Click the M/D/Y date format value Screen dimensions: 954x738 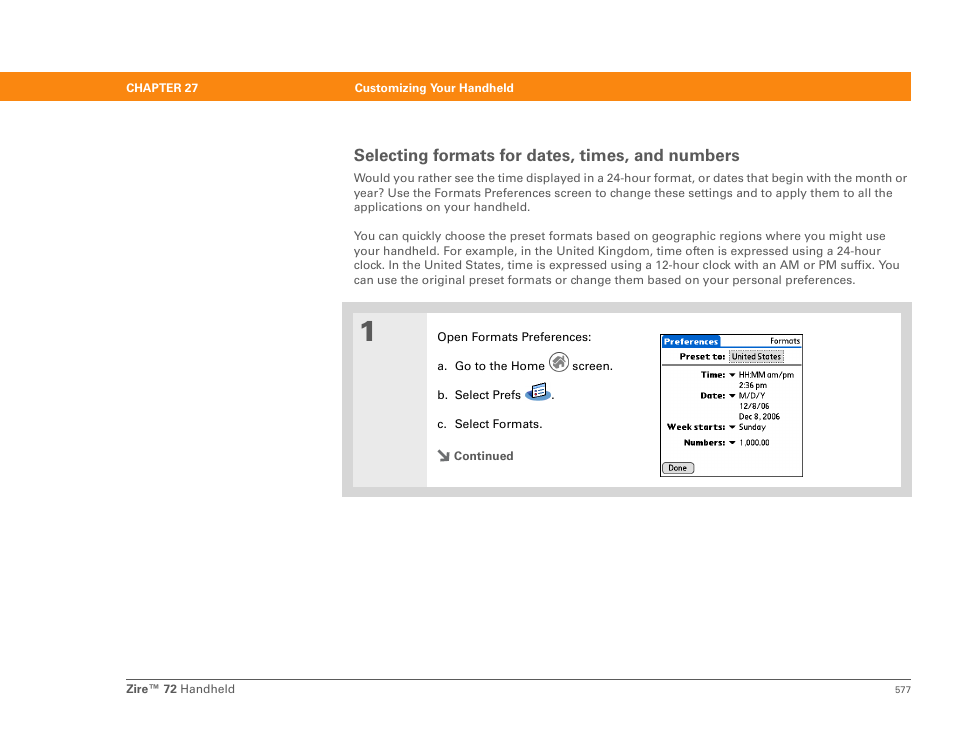point(752,396)
